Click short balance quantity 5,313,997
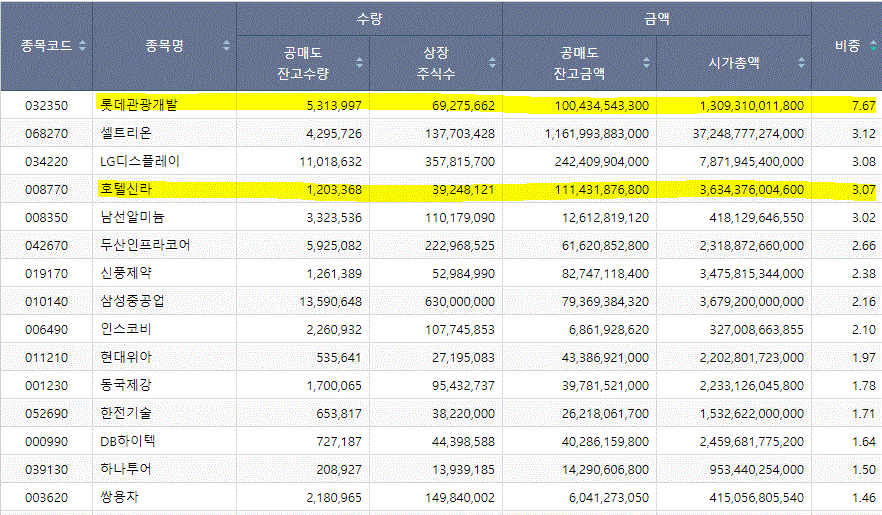 334,106
